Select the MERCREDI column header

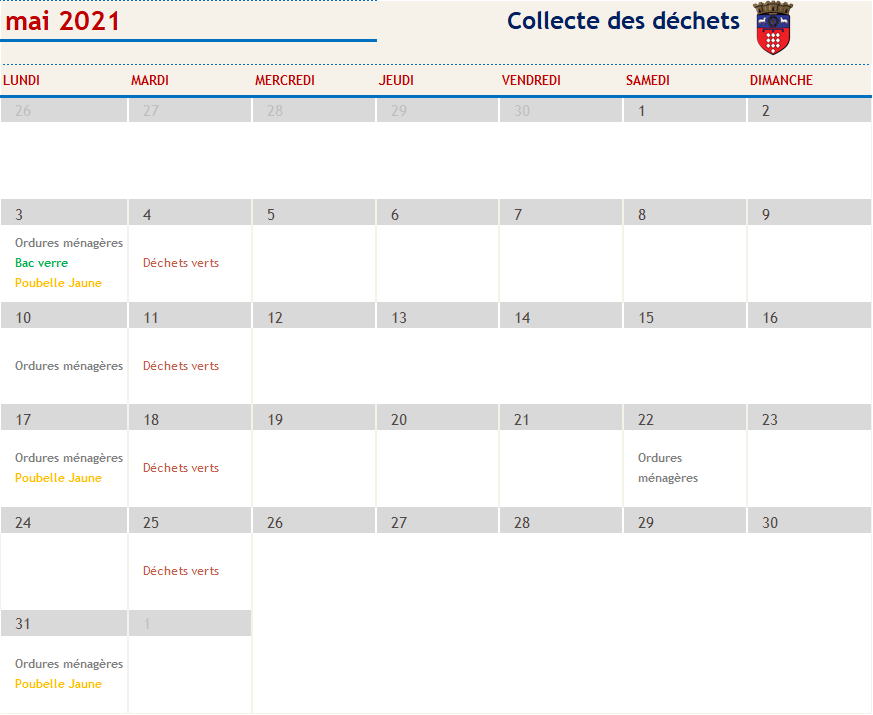[x=285, y=80]
